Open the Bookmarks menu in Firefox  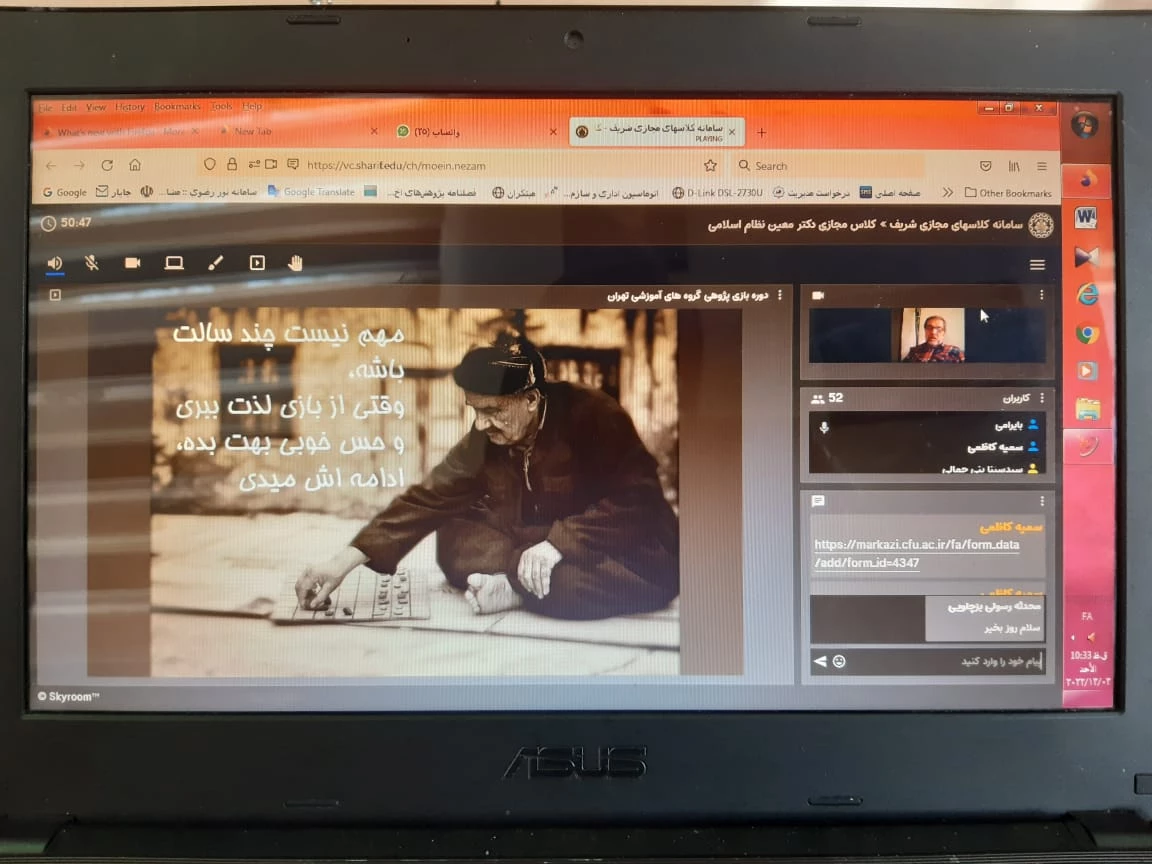177,107
